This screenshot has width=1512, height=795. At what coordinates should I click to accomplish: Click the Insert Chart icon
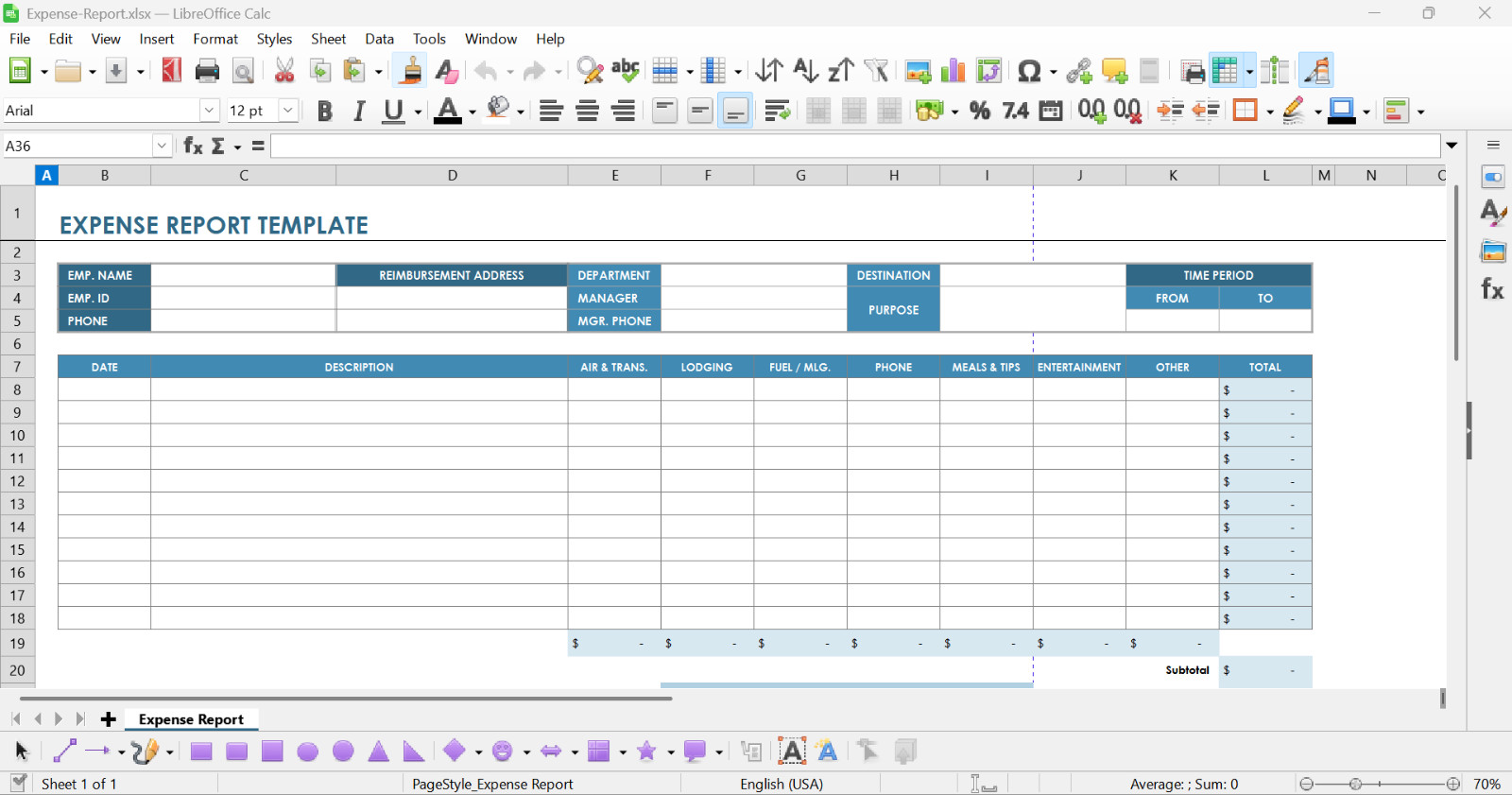click(954, 71)
